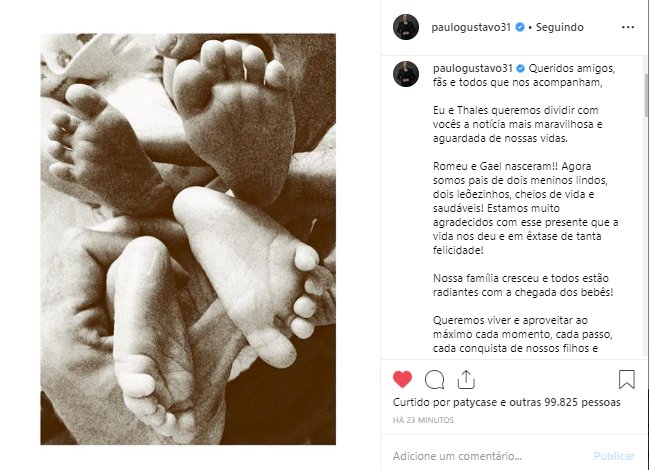Open the paulogustavo31 username in caption
Viewport: 649px width, 470px height.
(473, 68)
